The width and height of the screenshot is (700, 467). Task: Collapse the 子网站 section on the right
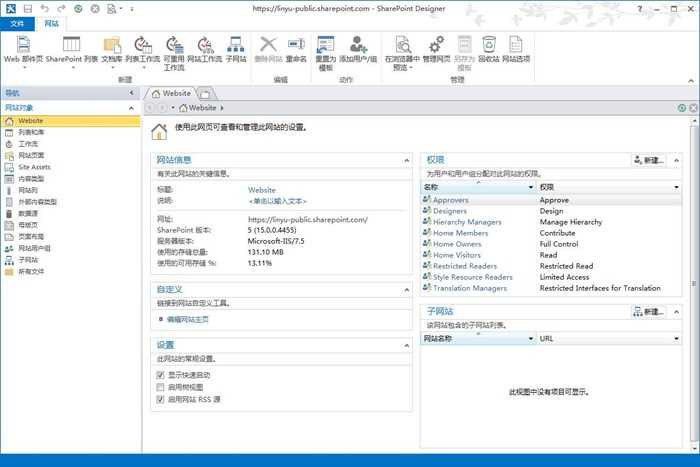(x=676, y=312)
